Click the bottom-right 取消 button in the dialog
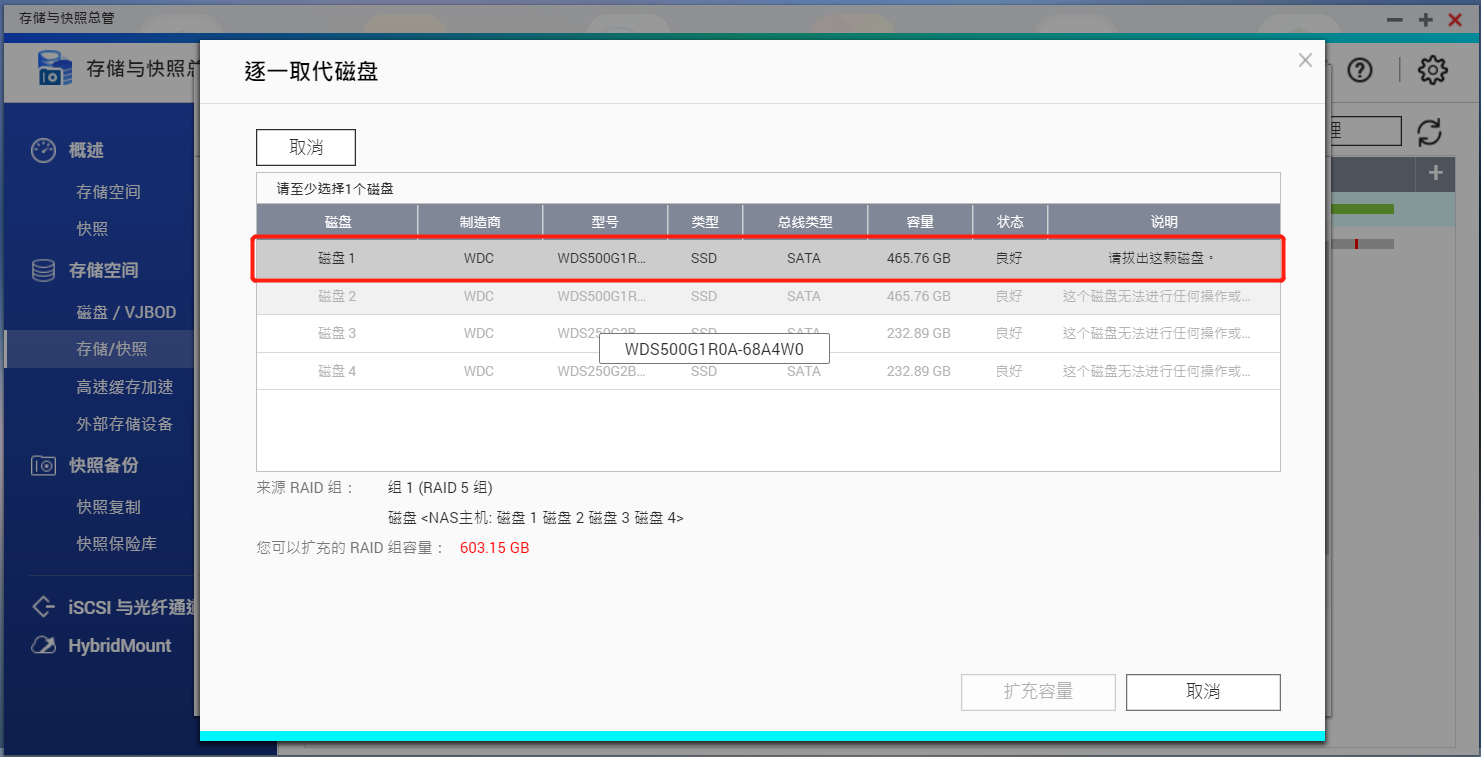This screenshot has width=1481, height=757. 1203,692
